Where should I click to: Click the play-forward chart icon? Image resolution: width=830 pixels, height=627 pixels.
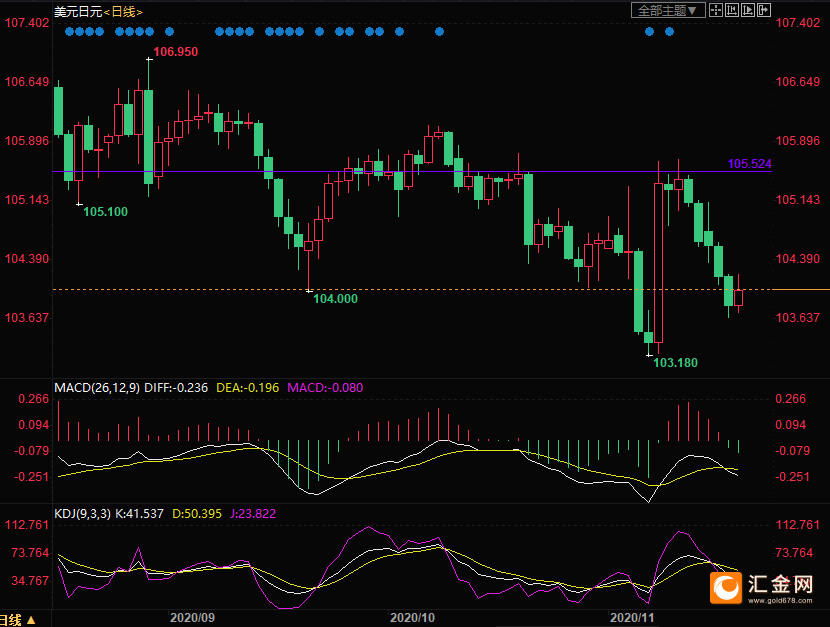(x=748, y=10)
